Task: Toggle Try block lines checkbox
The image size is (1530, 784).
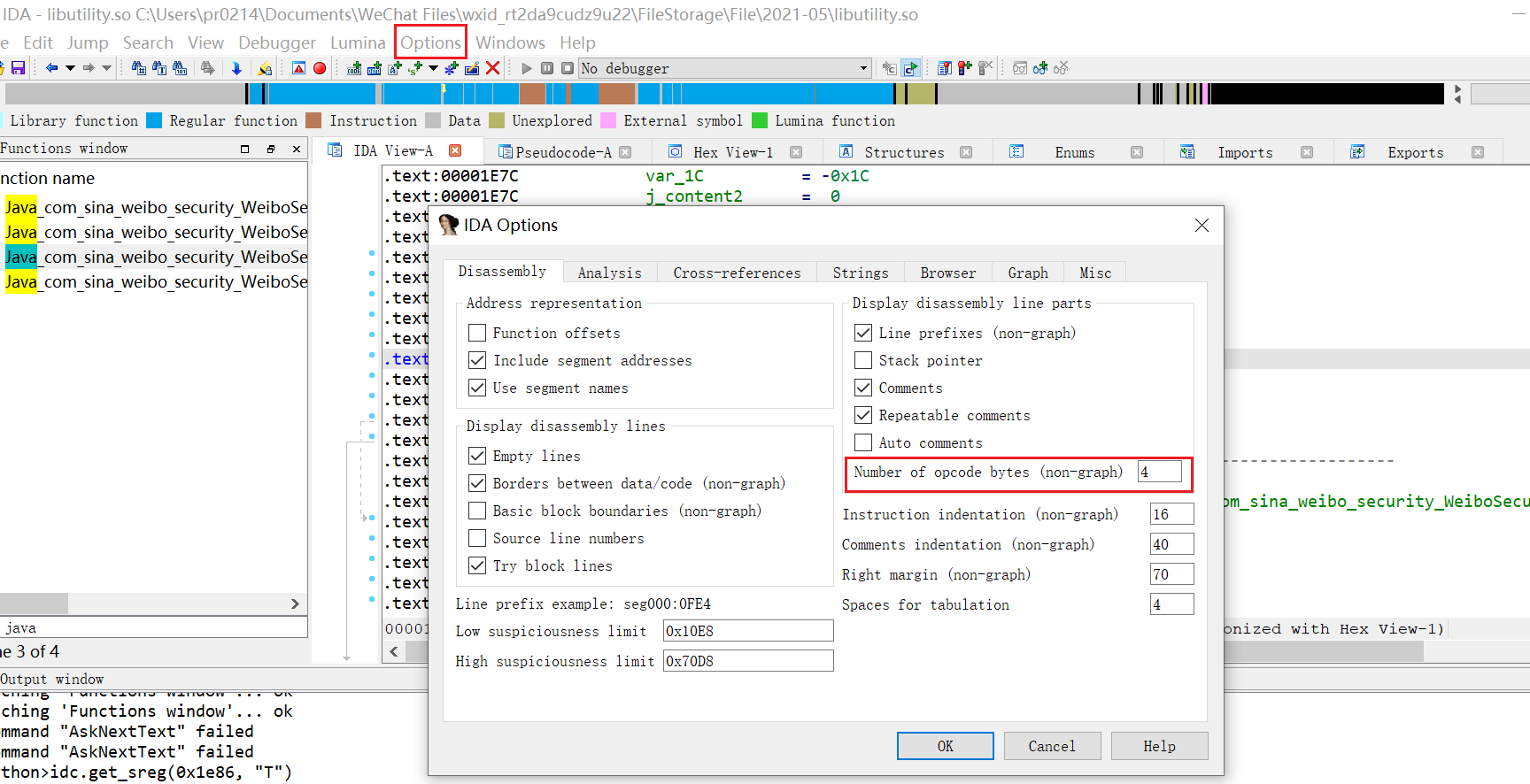Action: [477, 565]
